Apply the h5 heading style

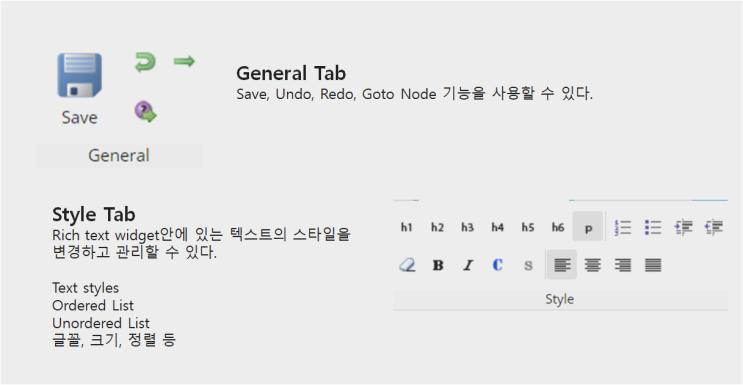click(528, 228)
